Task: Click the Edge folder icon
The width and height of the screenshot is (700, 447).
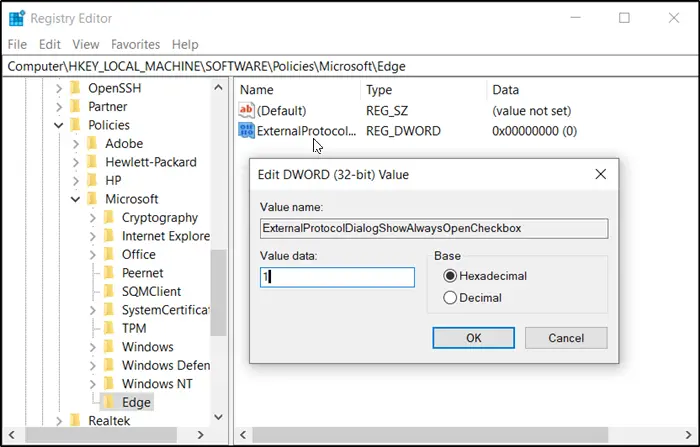Action: pyautogui.click(x=109, y=402)
